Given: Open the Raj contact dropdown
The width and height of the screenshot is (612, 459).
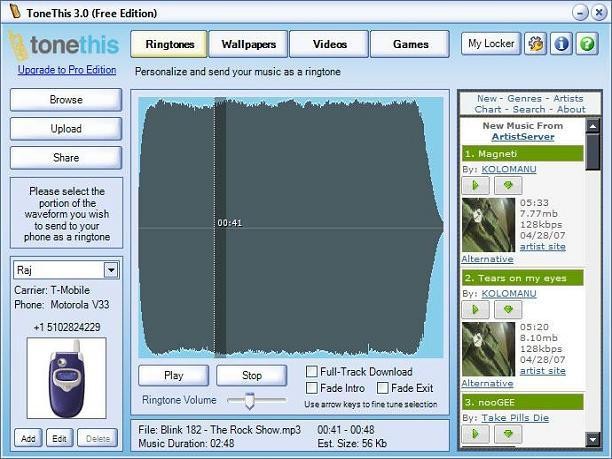Looking at the screenshot, I should point(111,270).
